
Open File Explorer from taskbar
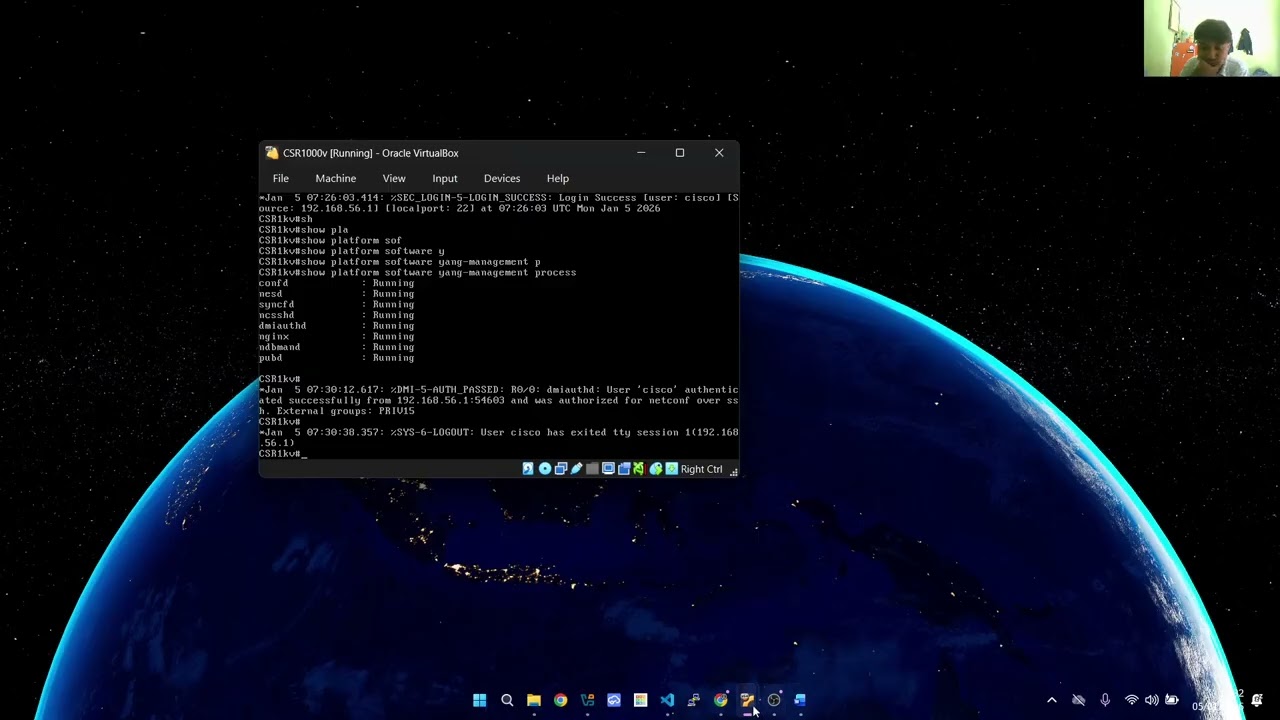click(x=534, y=700)
